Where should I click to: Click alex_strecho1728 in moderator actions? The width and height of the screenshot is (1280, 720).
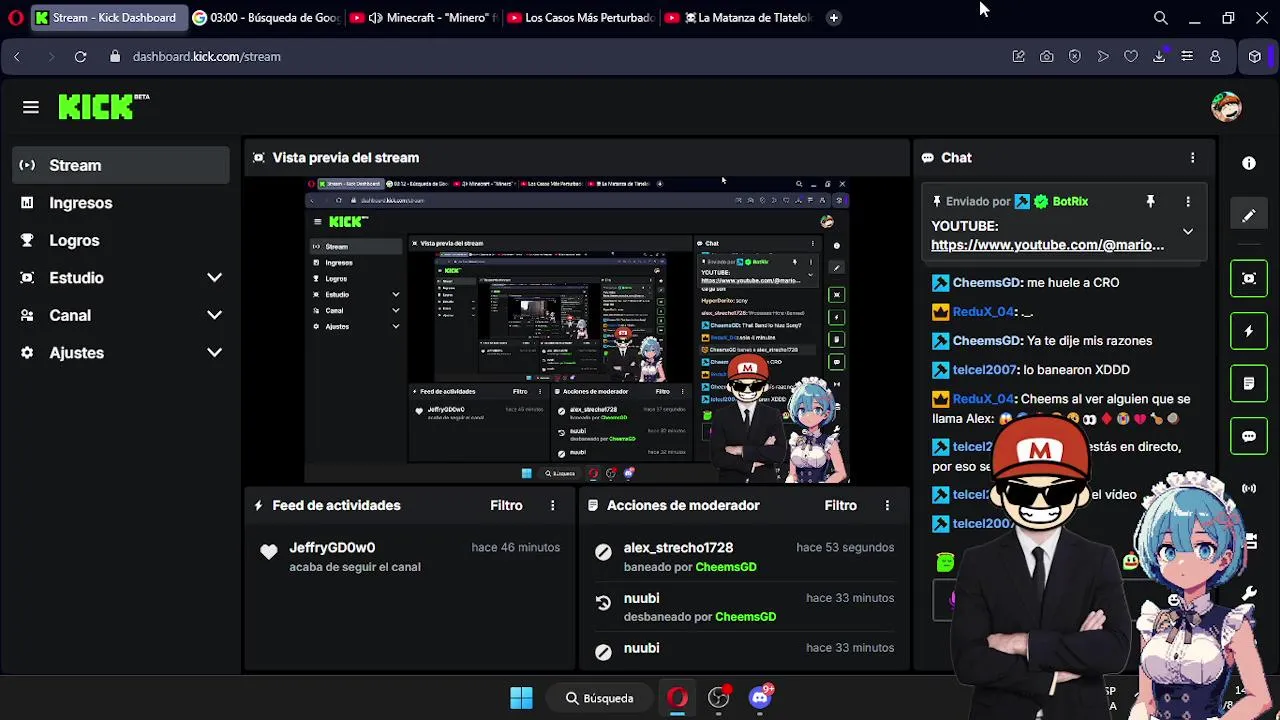pyautogui.click(x=678, y=548)
